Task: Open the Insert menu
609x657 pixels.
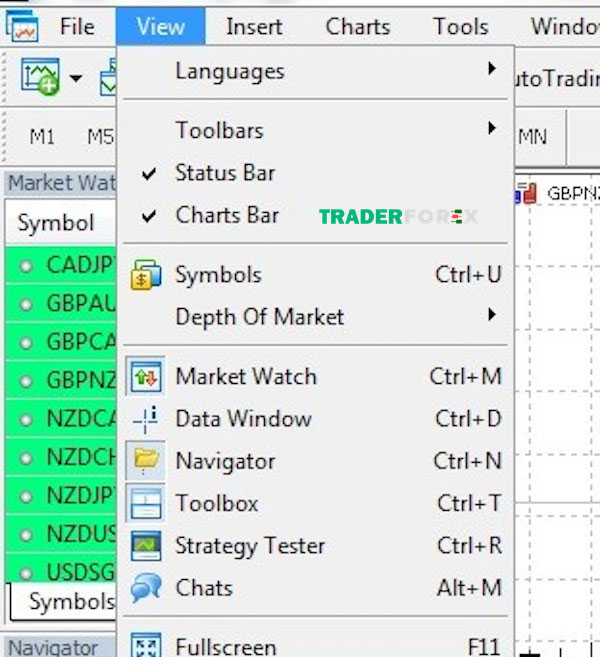Action: tap(254, 27)
